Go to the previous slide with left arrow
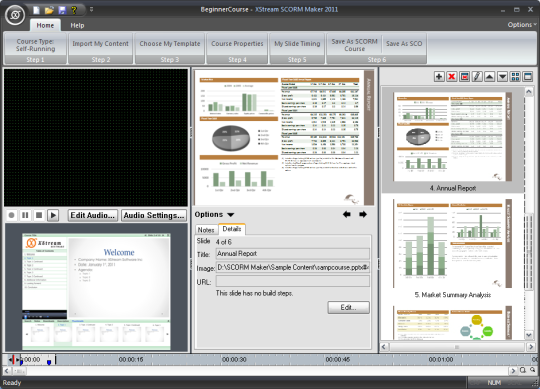540x389 pixels. 347,214
